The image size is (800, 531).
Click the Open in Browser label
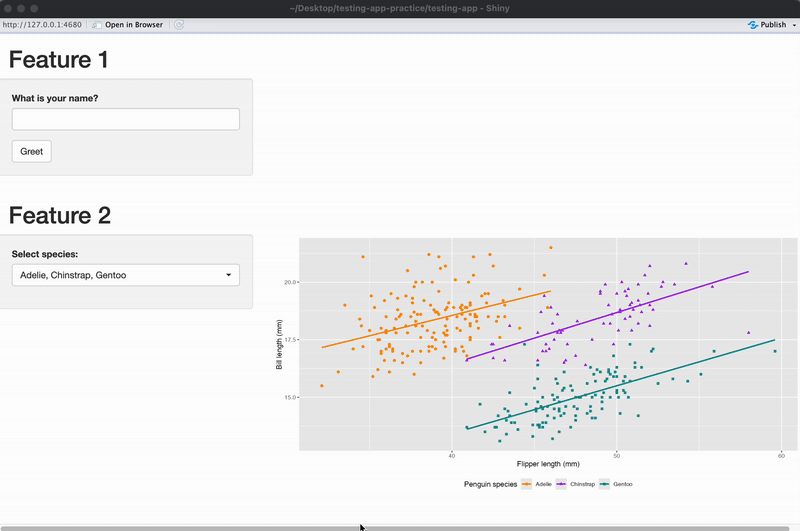point(134,24)
